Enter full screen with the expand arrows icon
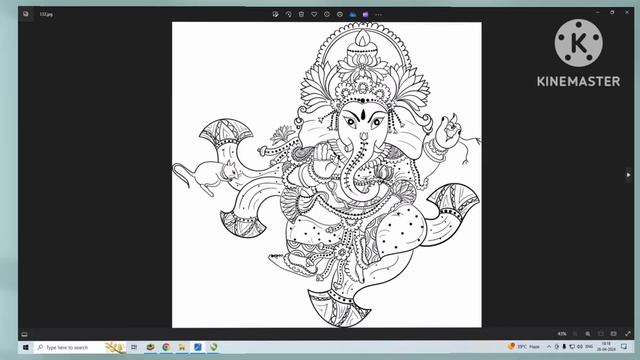 tap(628, 334)
